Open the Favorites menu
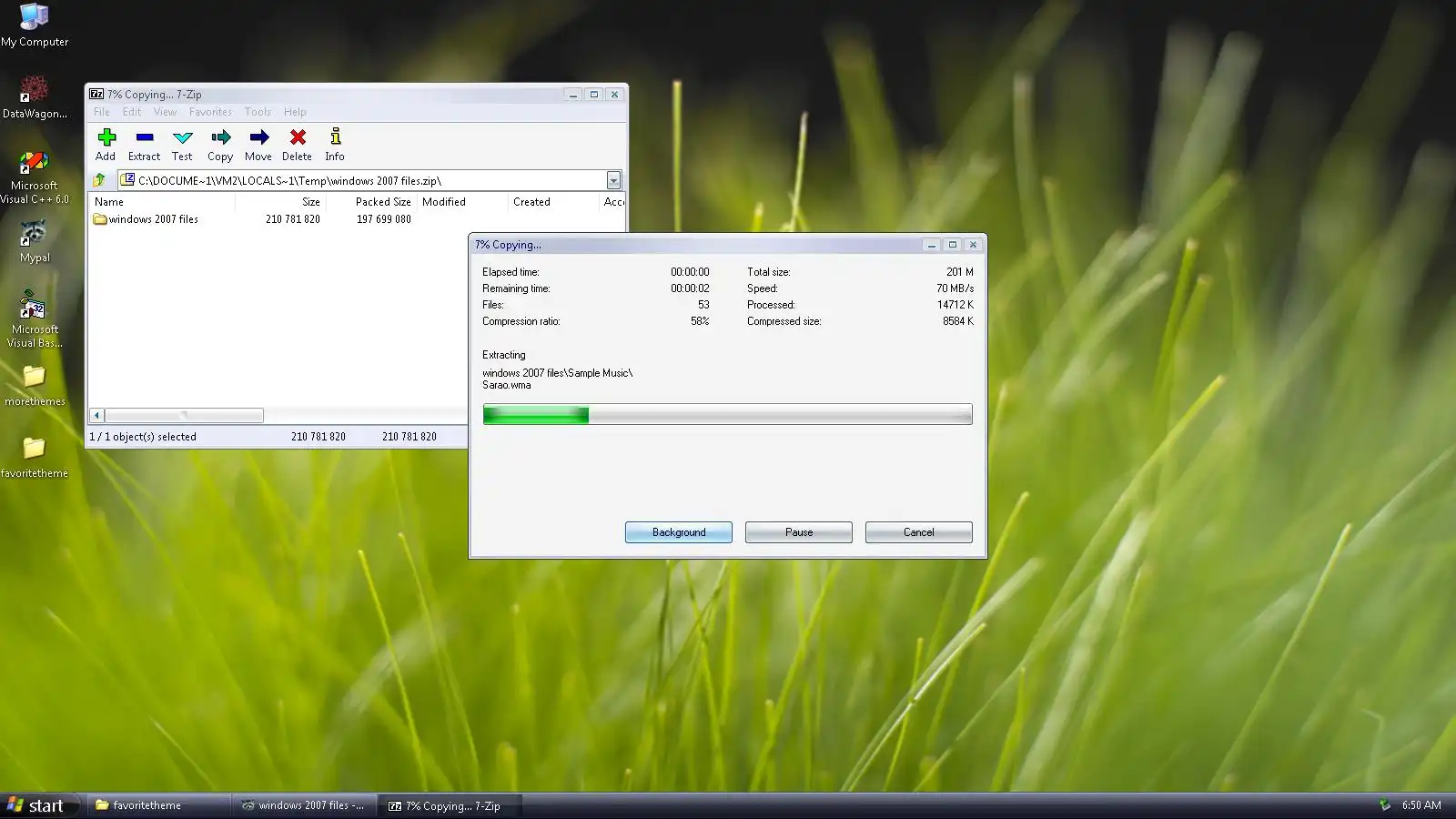1456x819 pixels. (210, 112)
